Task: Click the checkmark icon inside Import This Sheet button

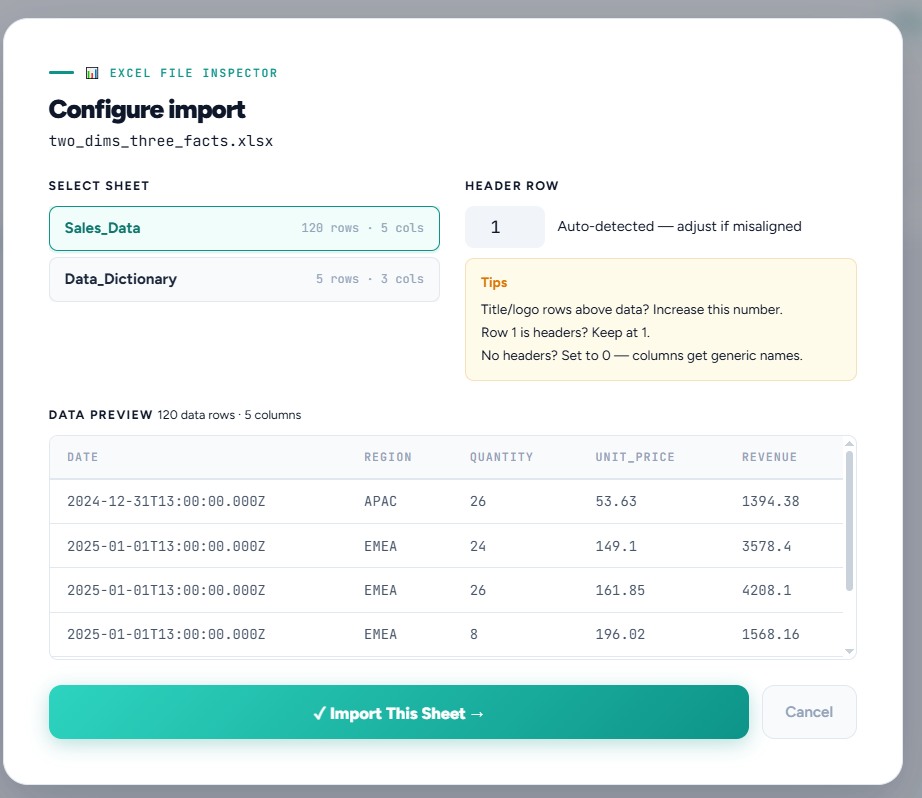Action: pyautogui.click(x=318, y=712)
